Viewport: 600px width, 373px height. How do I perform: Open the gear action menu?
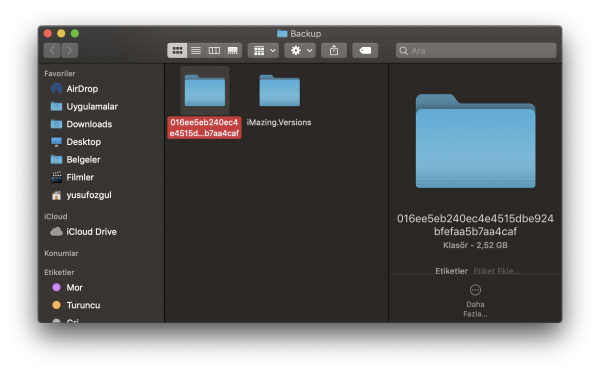pyautogui.click(x=300, y=50)
